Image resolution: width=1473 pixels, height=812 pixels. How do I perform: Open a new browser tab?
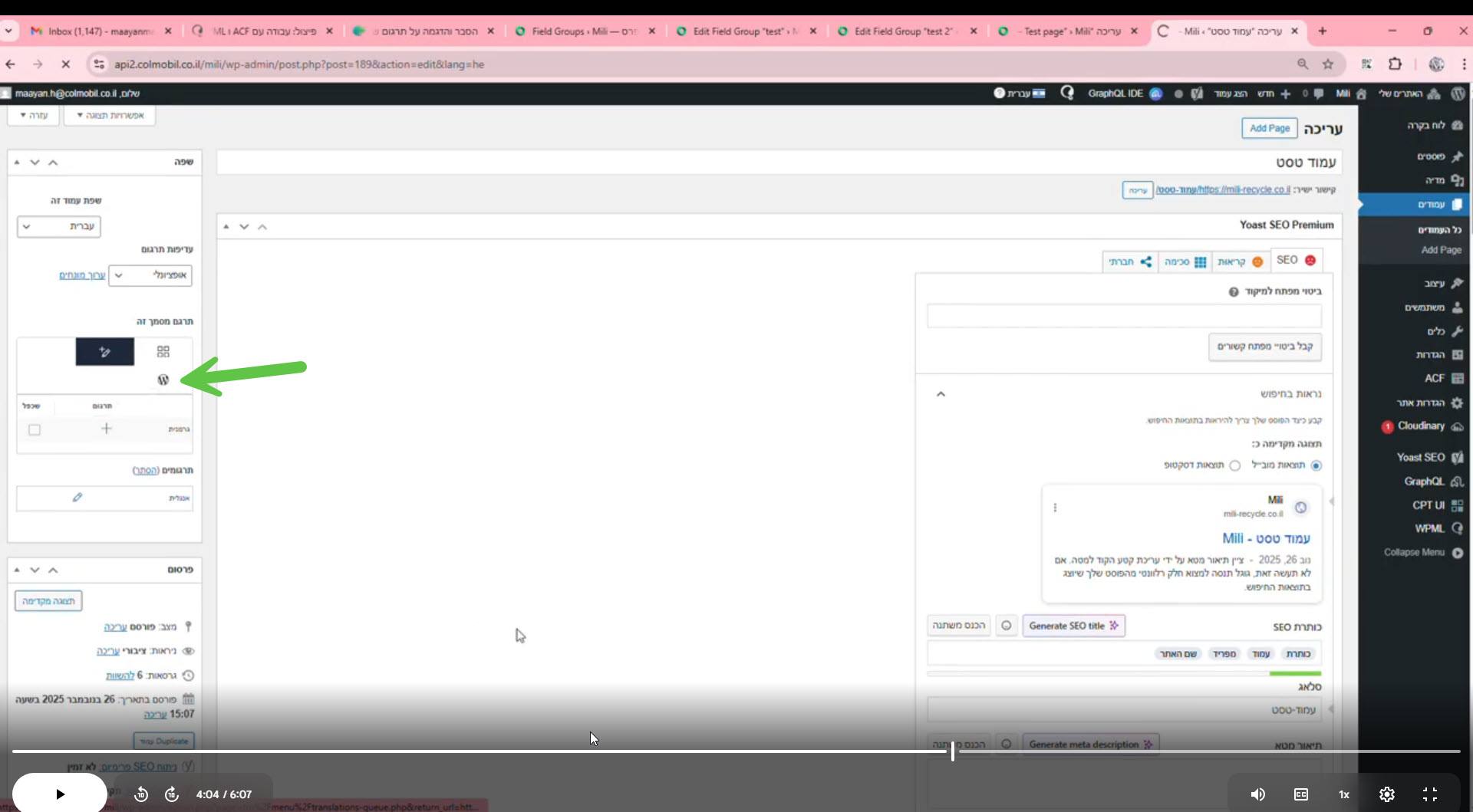[1323, 31]
